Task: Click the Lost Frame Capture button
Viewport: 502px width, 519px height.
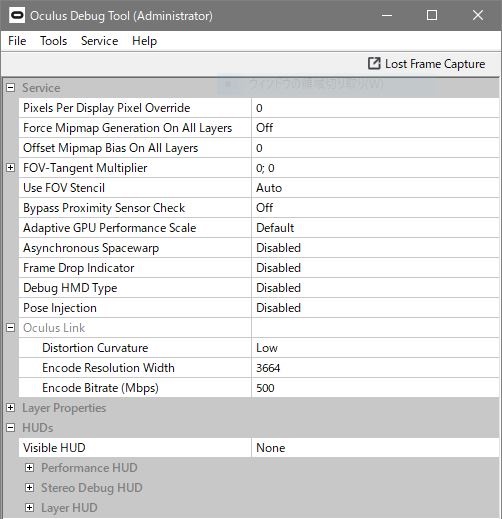Action: pyautogui.click(x=426, y=64)
